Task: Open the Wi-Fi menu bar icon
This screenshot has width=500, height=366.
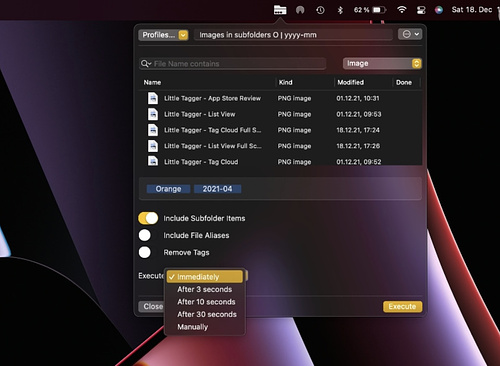Action: (x=402, y=10)
